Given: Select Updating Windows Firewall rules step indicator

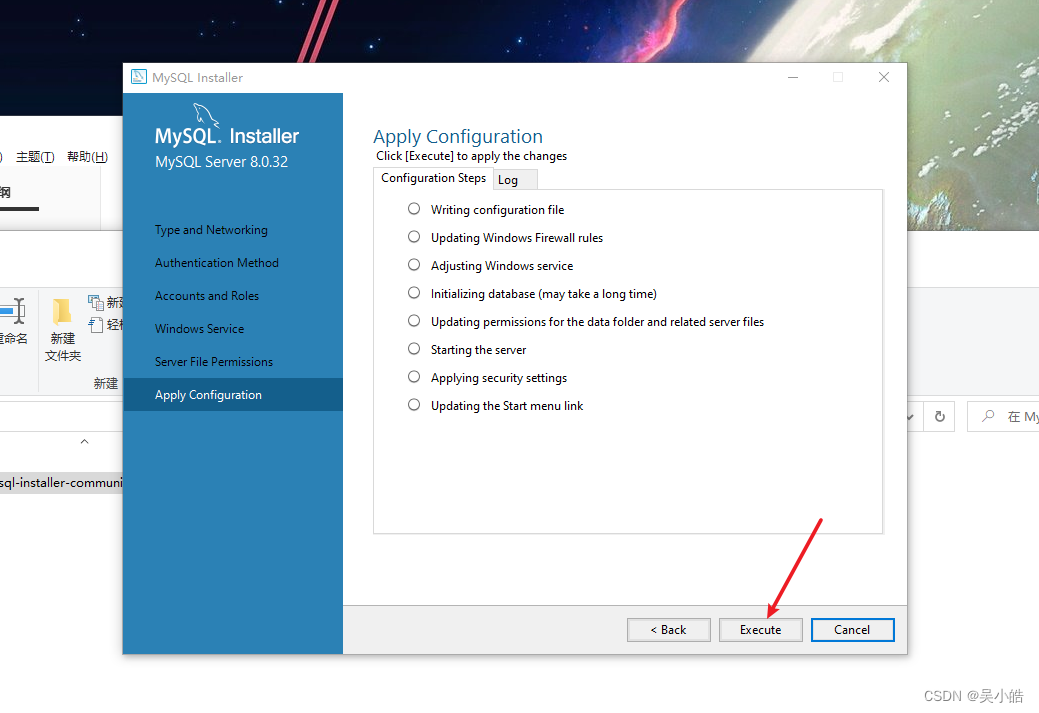Looking at the screenshot, I should pyautogui.click(x=413, y=237).
